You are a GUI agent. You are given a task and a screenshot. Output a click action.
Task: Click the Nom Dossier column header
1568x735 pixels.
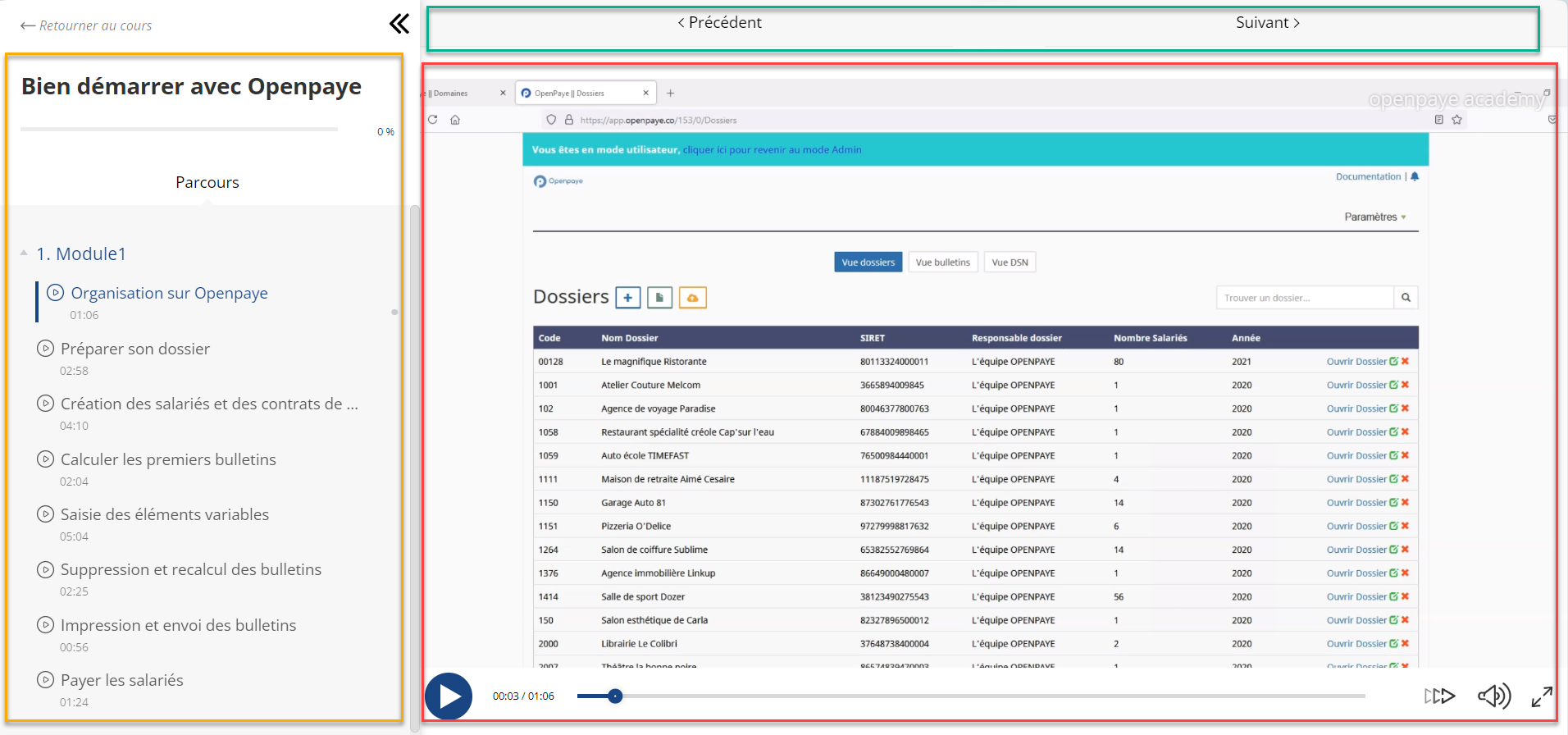pos(629,338)
